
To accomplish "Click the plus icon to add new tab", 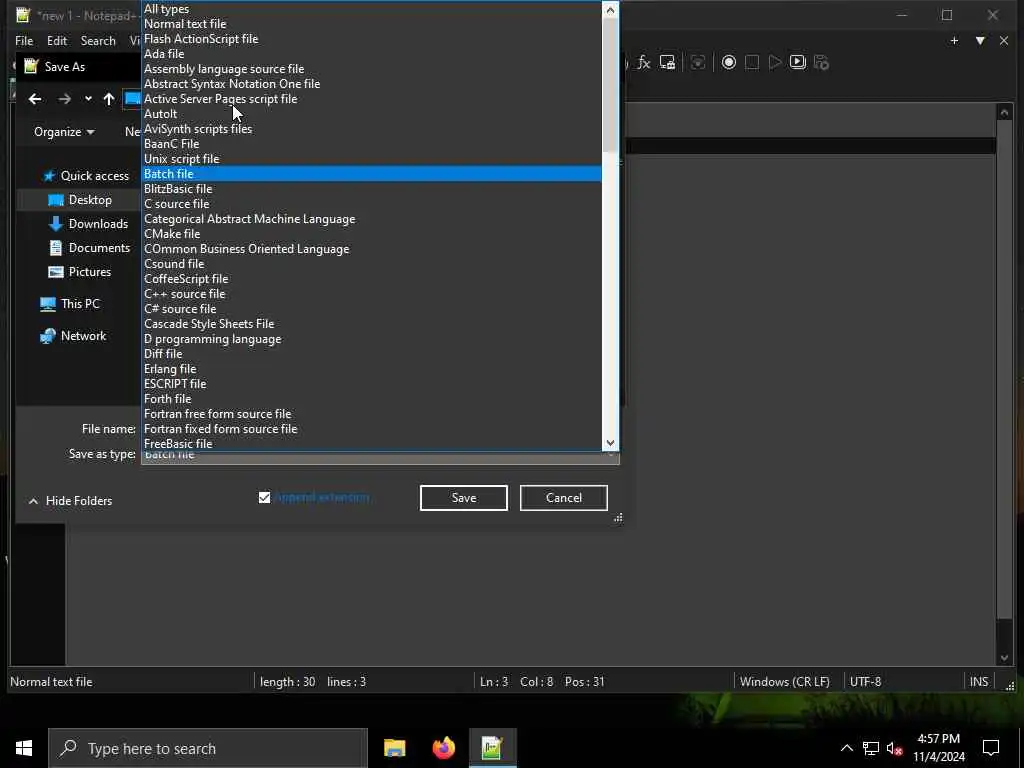I will click(x=954, y=40).
